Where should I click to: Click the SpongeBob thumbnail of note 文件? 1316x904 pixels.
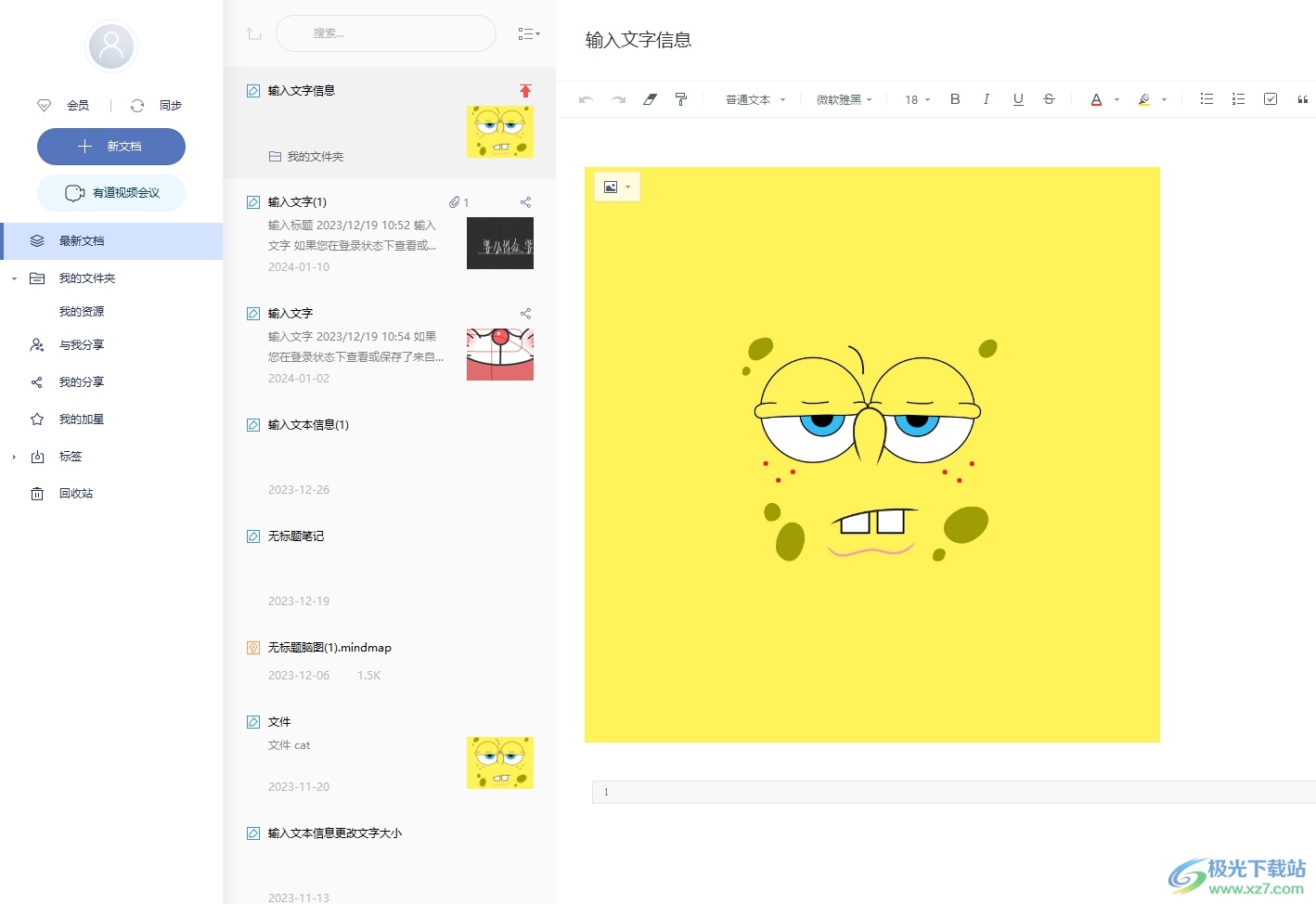click(x=500, y=763)
